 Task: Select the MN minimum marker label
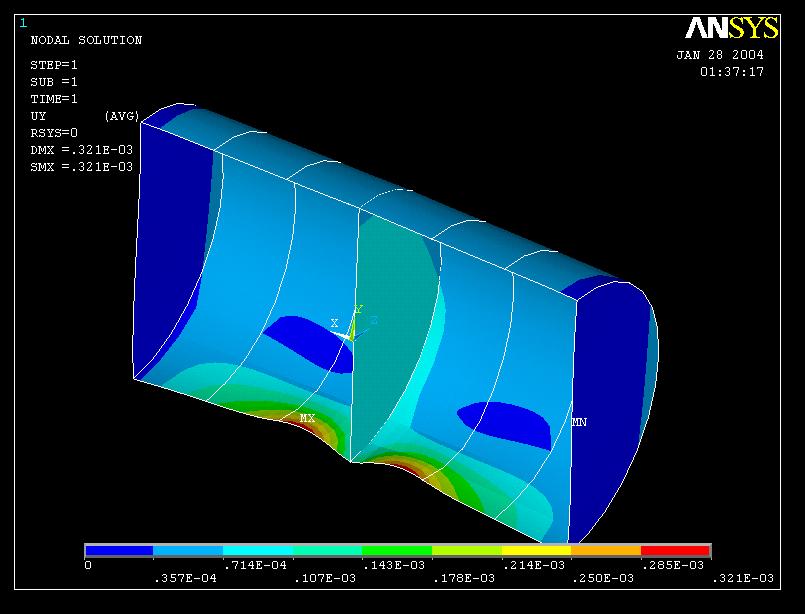(x=579, y=422)
